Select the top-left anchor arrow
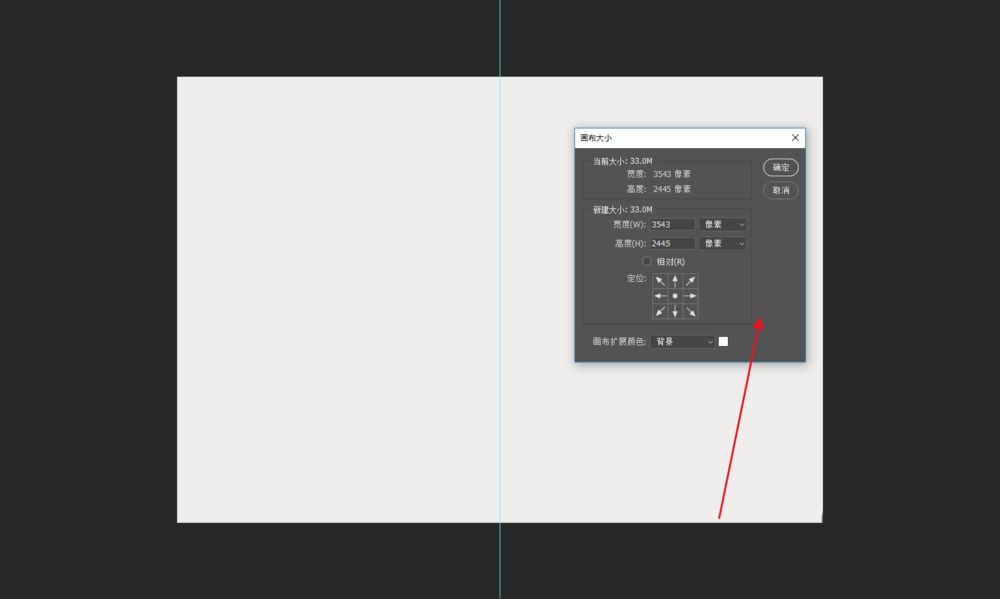The height and width of the screenshot is (599, 1000). 660,281
